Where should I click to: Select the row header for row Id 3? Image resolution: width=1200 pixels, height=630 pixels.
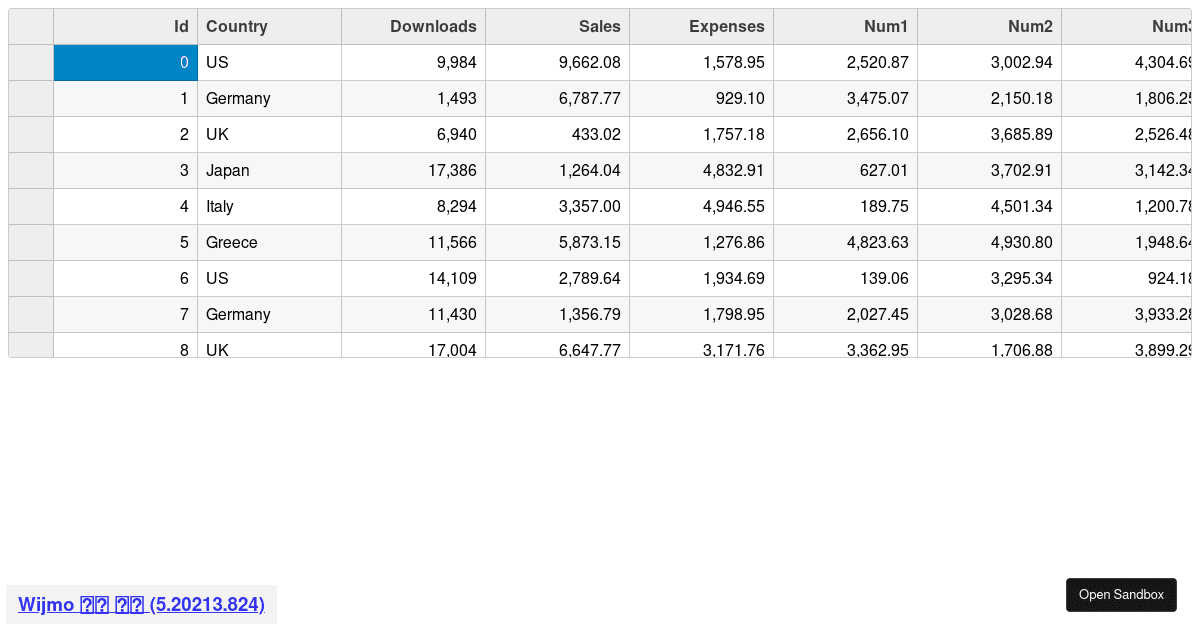point(31,171)
